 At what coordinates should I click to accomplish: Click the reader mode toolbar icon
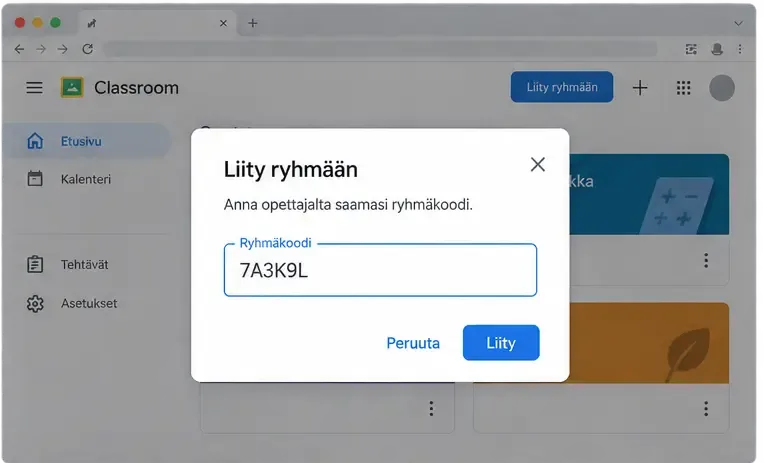click(x=691, y=49)
